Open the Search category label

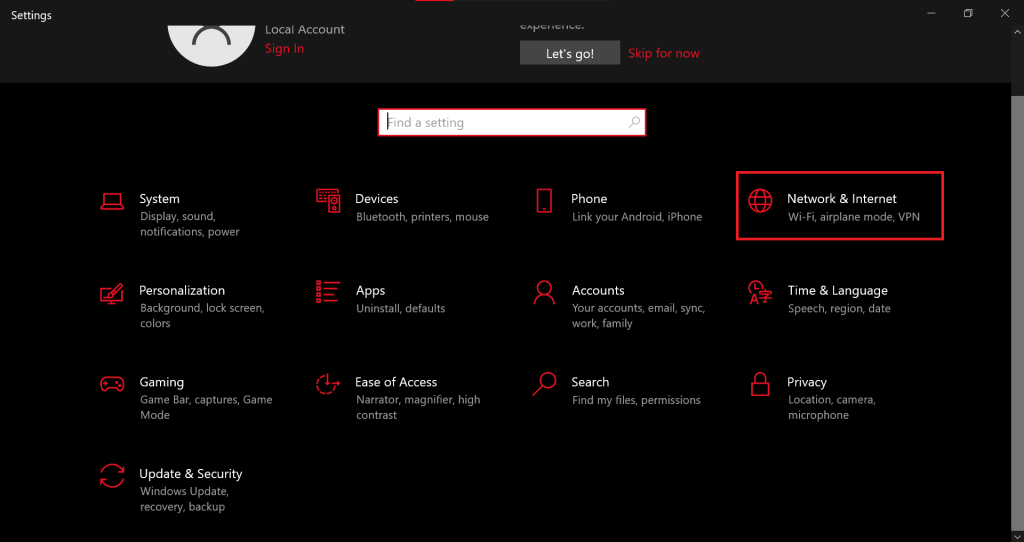tap(590, 382)
